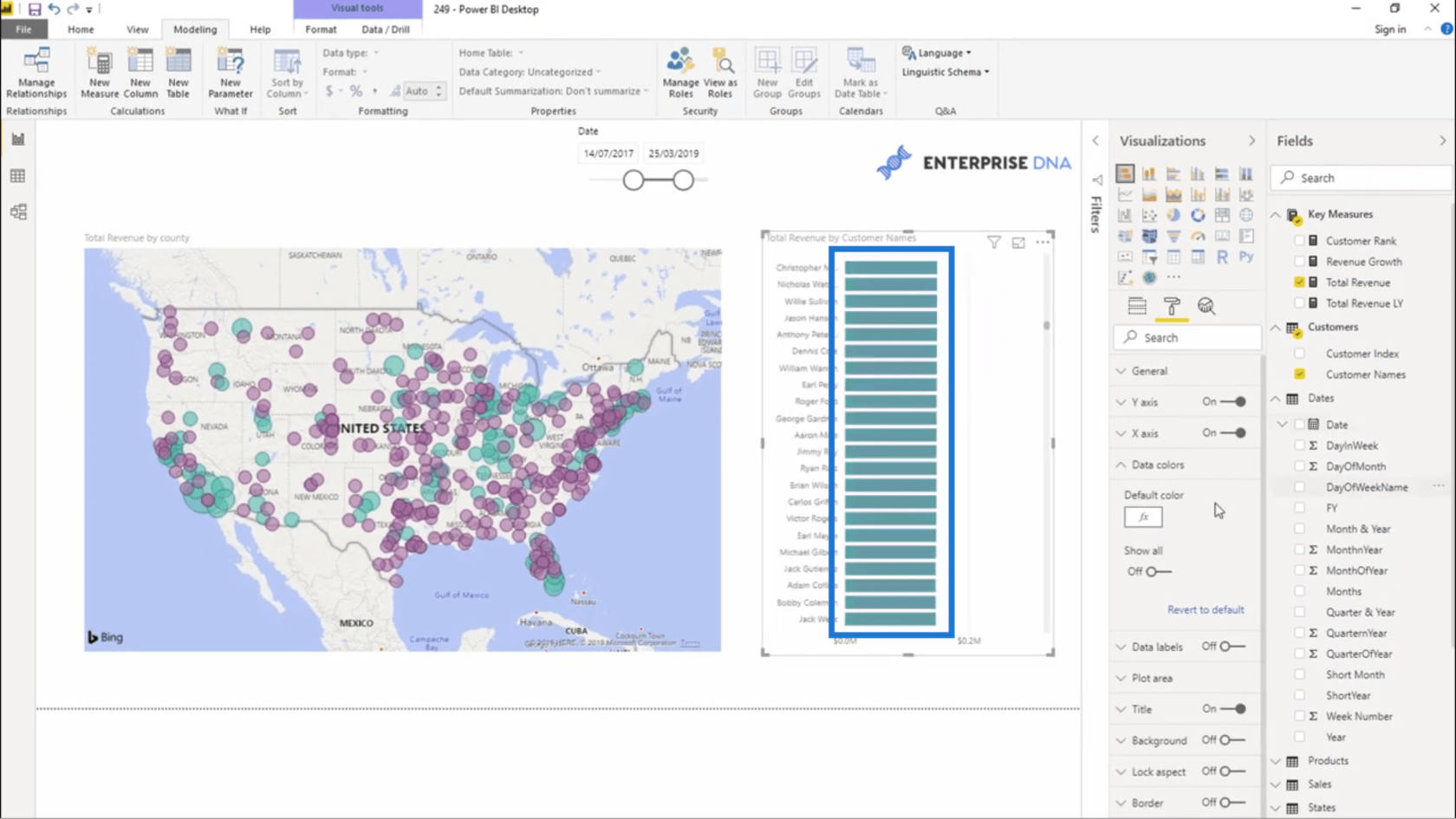Uncheck the Customer Names field

pyautogui.click(x=1299, y=374)
